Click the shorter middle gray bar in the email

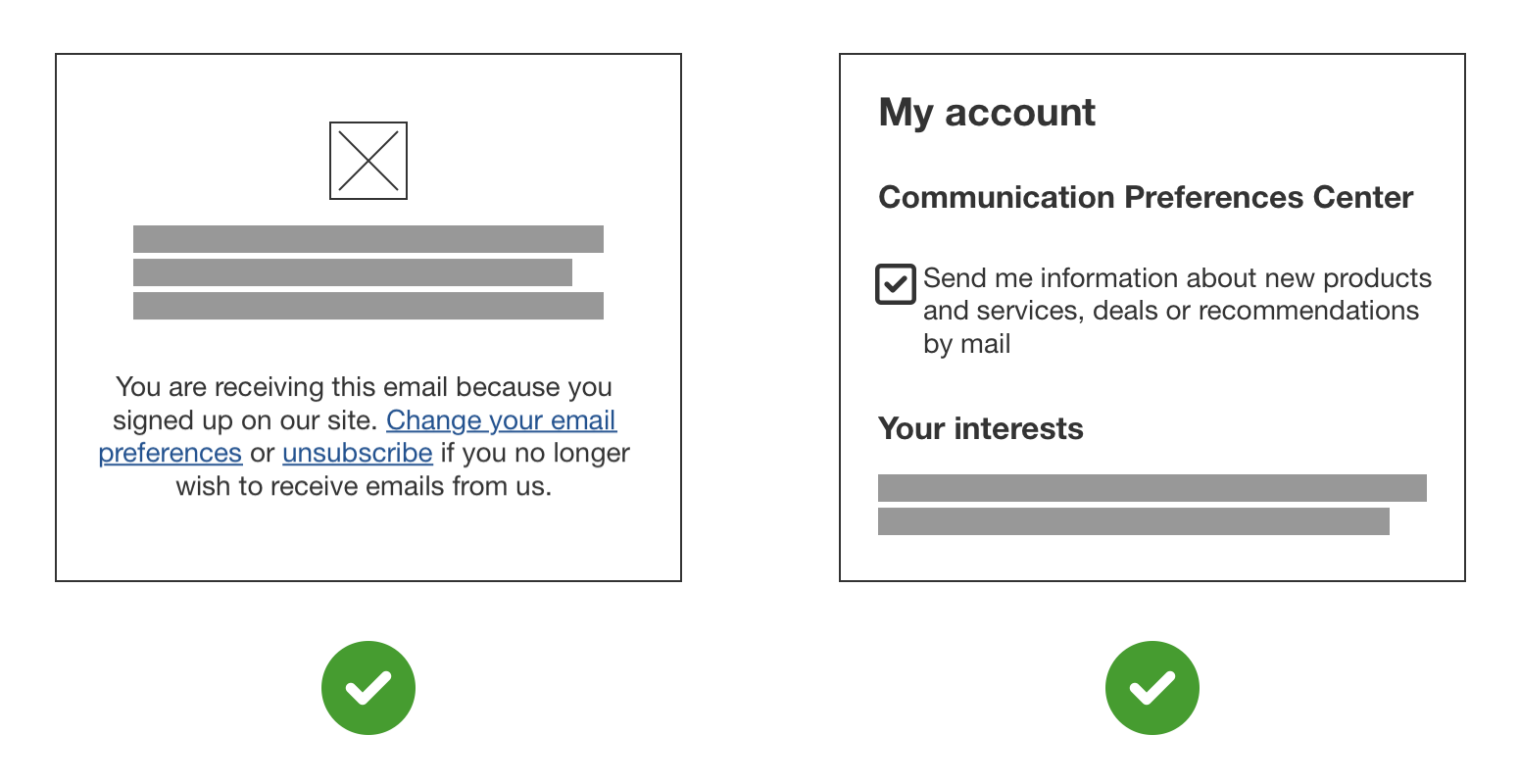352,272
